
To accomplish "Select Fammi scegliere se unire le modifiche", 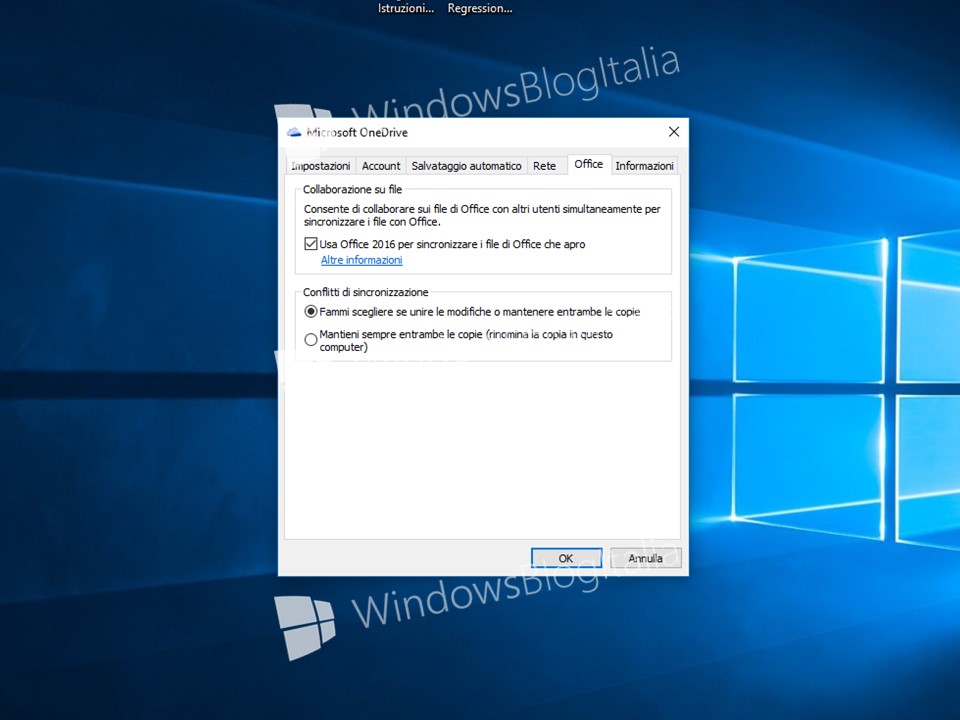I will click(x=311, y=312).
